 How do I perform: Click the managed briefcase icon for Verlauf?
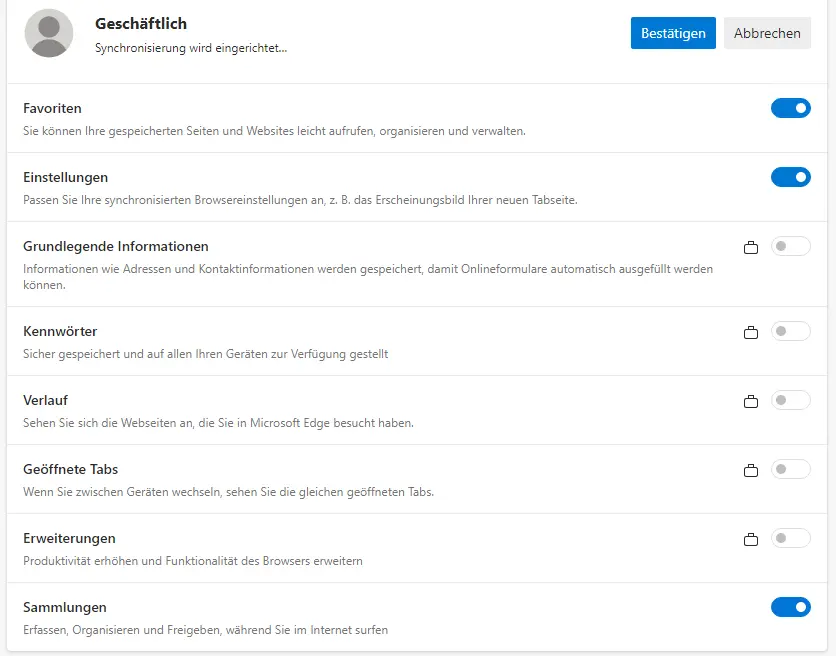pyautogui.click(x=751, y=401)
